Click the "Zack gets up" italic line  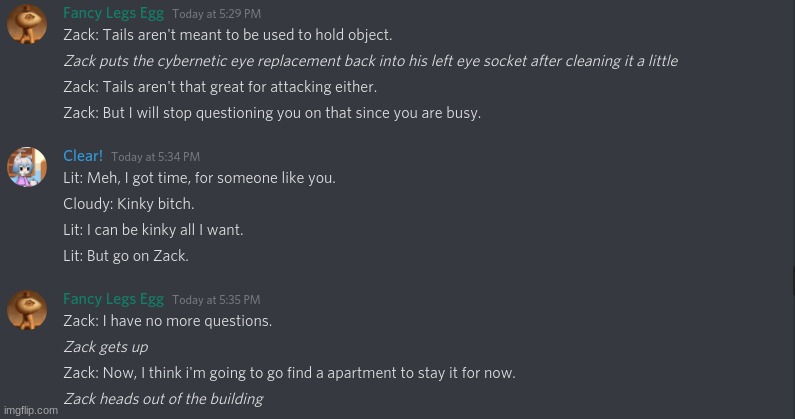click(x=105, y=347)
